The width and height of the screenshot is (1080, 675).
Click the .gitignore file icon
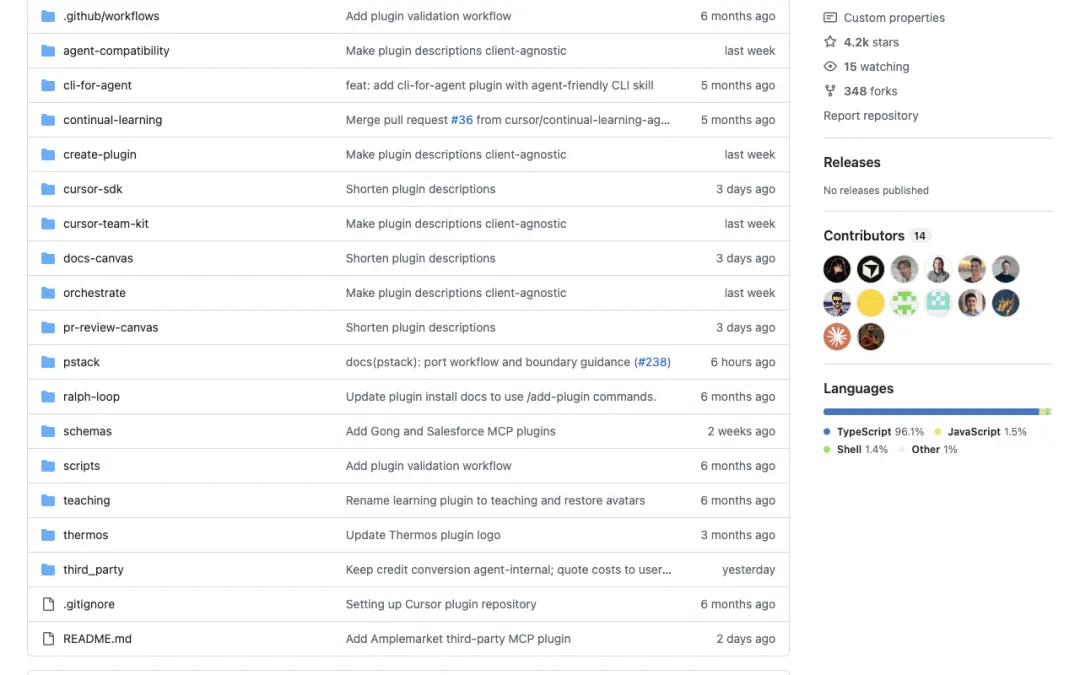(48, 604)
